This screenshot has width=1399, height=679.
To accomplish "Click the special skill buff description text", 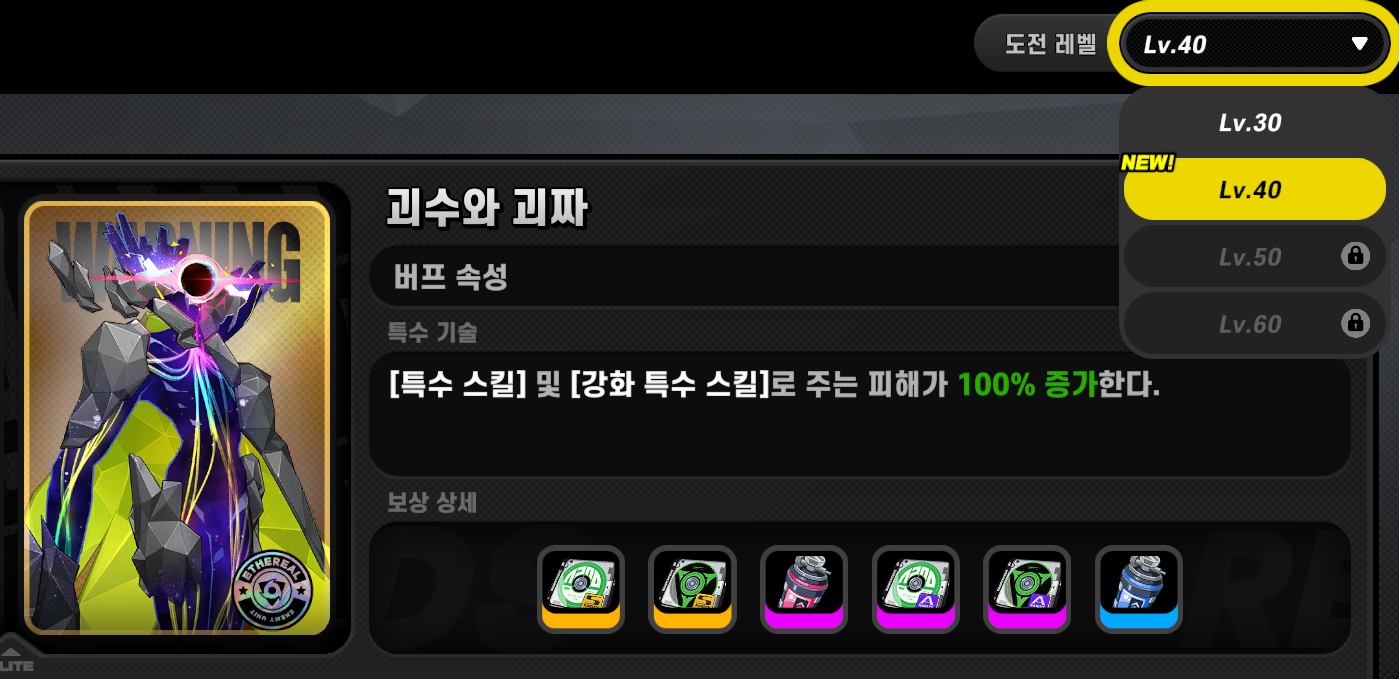I will coord(775,385).
